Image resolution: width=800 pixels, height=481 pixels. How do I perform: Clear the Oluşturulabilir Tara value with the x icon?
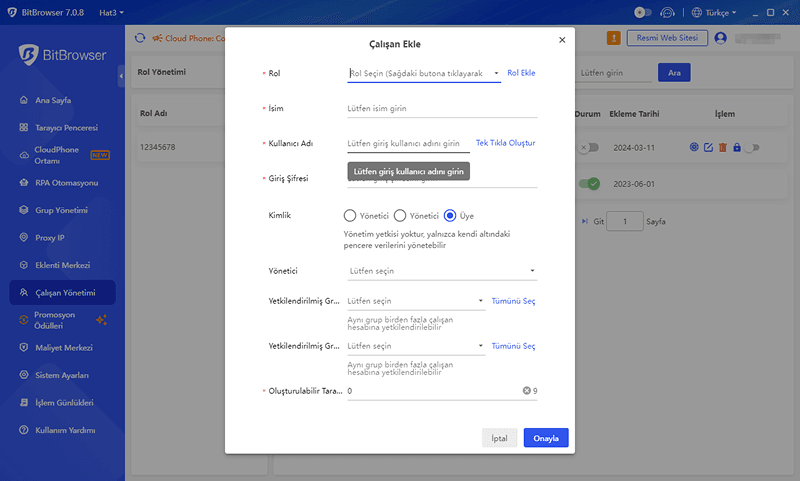tap(526, 390)
